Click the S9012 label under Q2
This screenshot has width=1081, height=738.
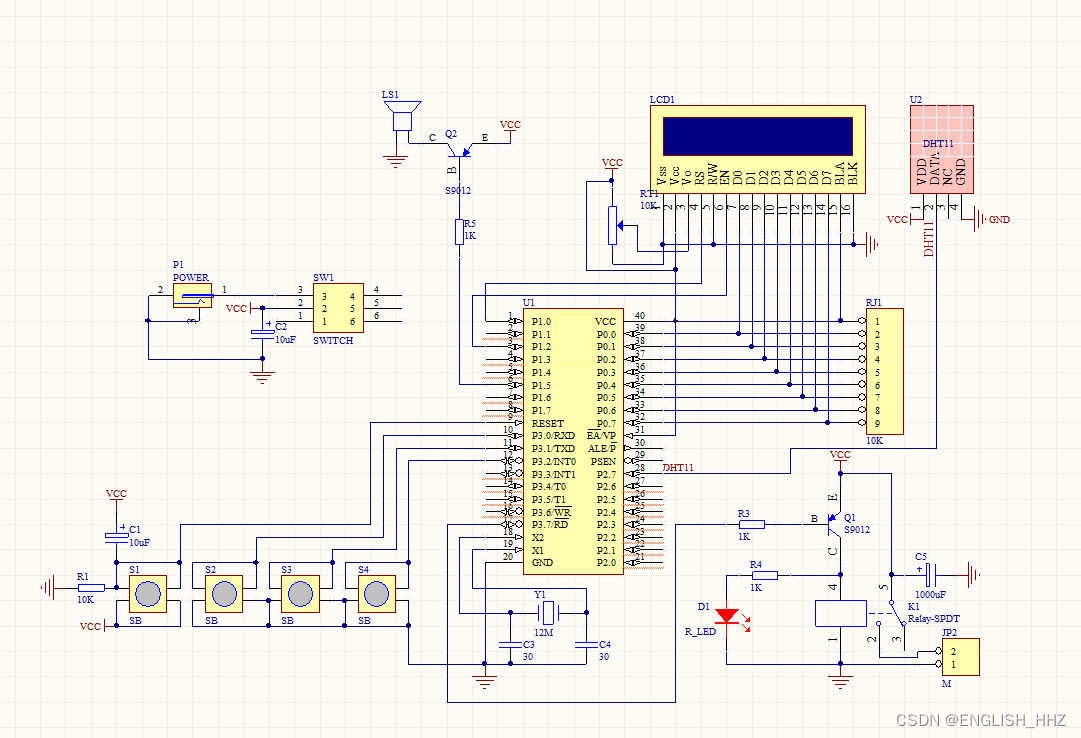[458, 190]
